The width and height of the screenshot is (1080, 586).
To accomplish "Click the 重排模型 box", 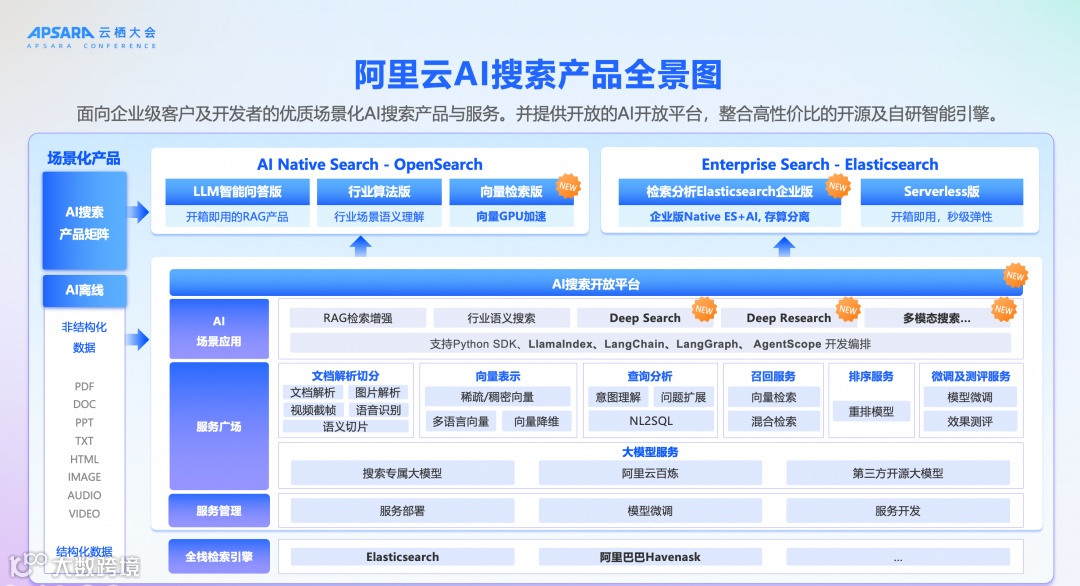I will click(x=871, y=412).
